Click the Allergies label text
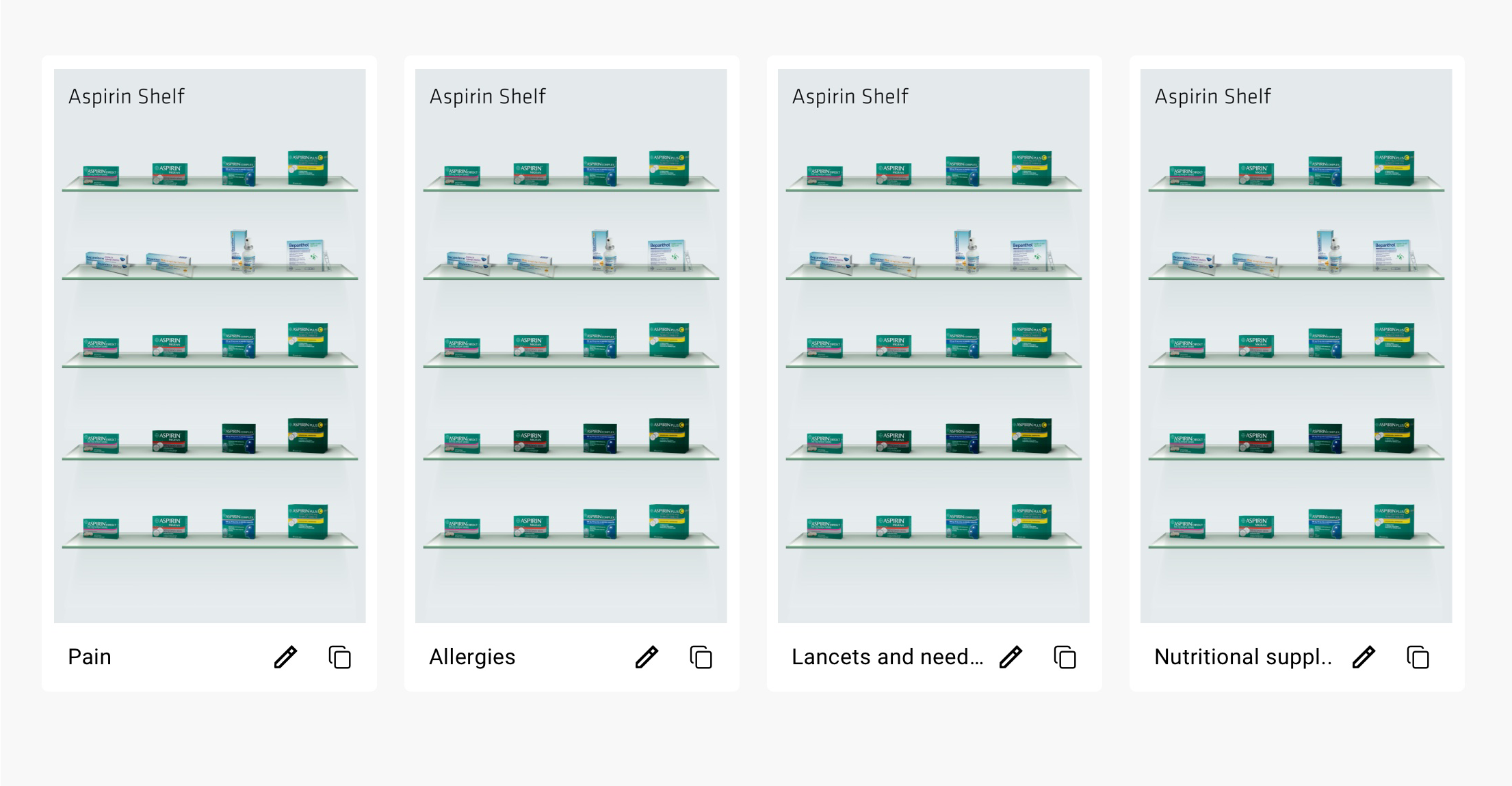 (472, 657)
